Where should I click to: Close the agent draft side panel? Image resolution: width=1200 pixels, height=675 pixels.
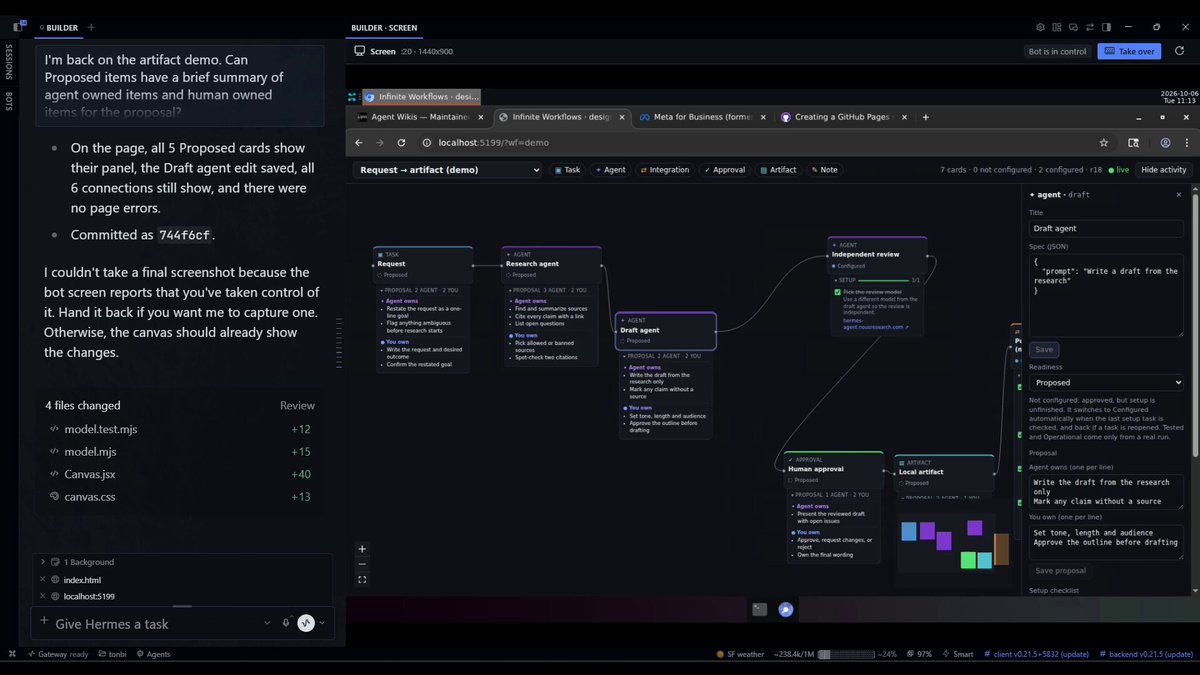(1178, 194)
